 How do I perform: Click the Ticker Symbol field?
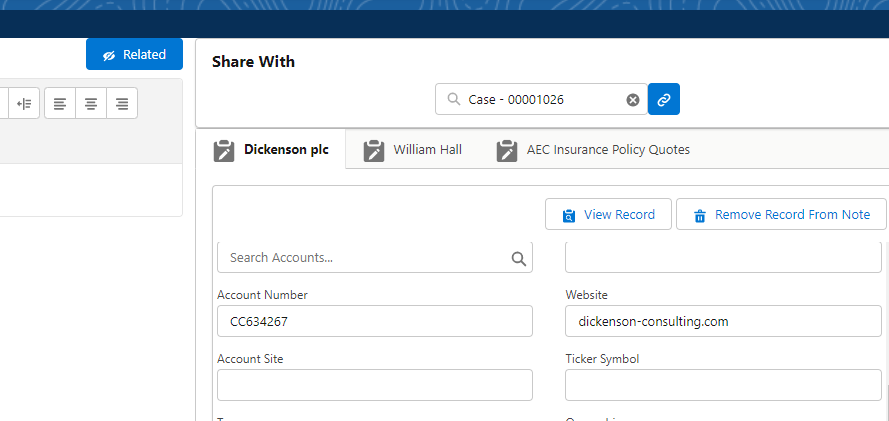[723, 385]
